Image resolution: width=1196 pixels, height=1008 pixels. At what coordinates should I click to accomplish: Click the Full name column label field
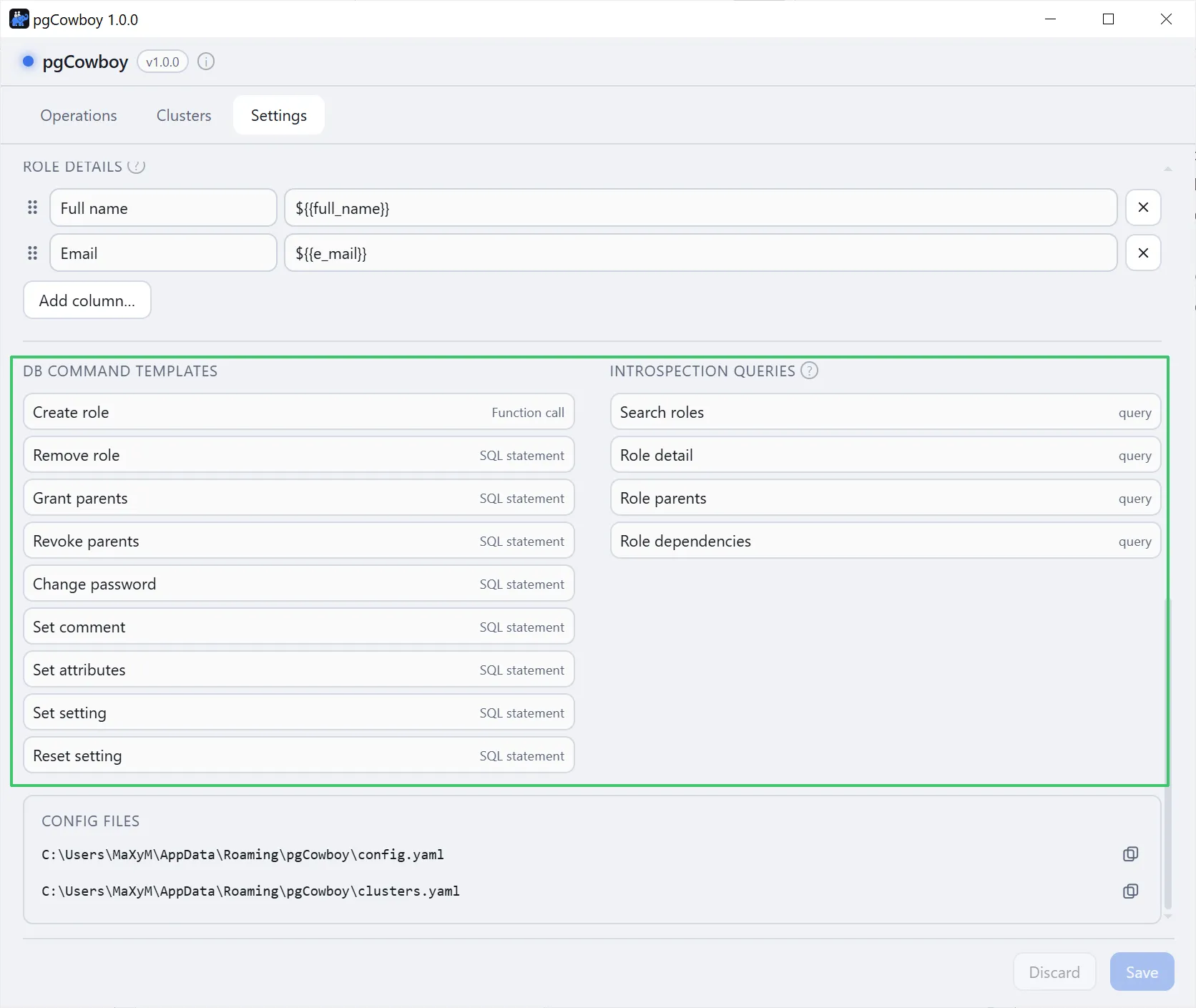pos(163,207)
